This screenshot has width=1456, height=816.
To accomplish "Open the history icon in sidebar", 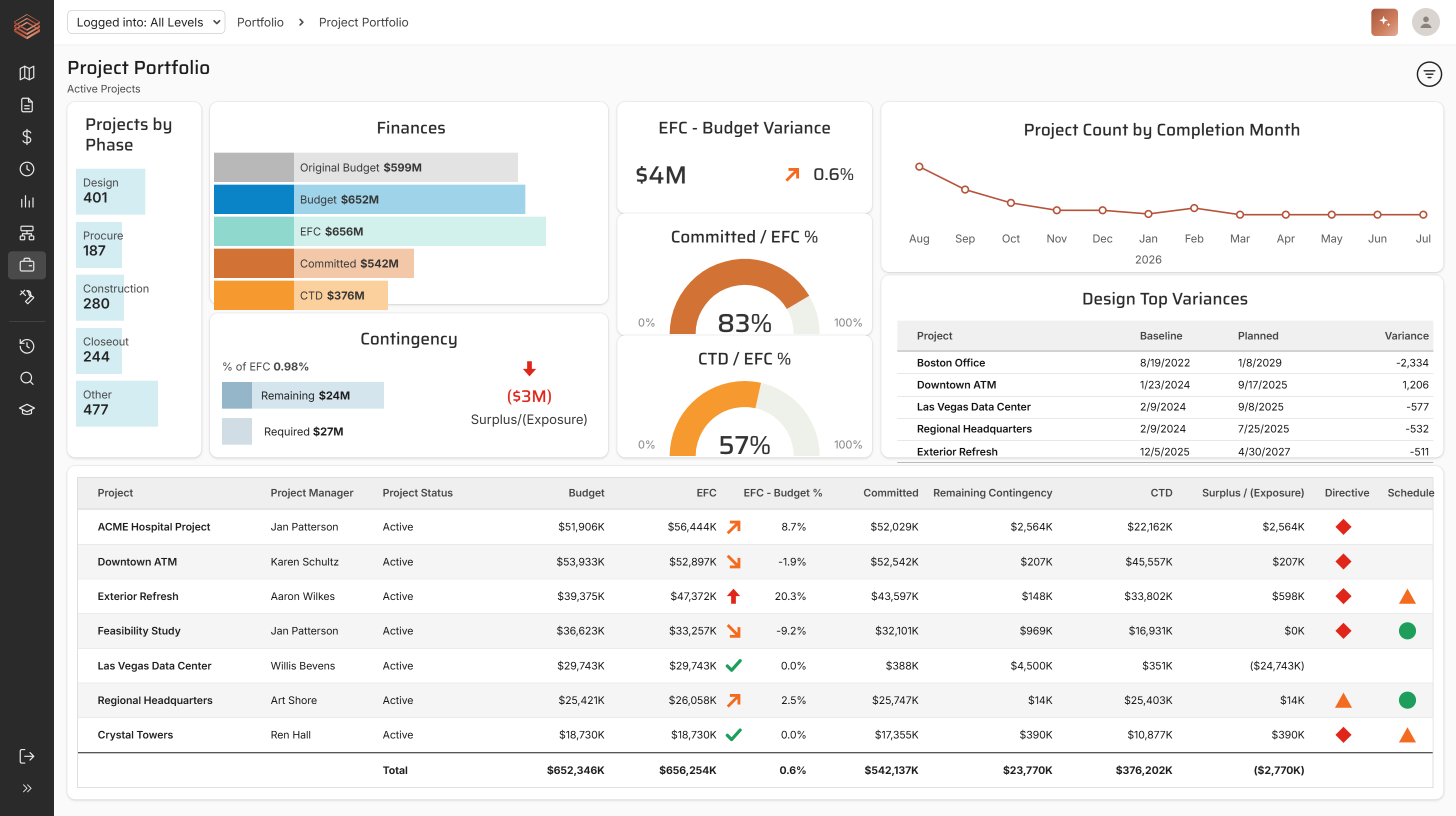I will tap(26, 346).
